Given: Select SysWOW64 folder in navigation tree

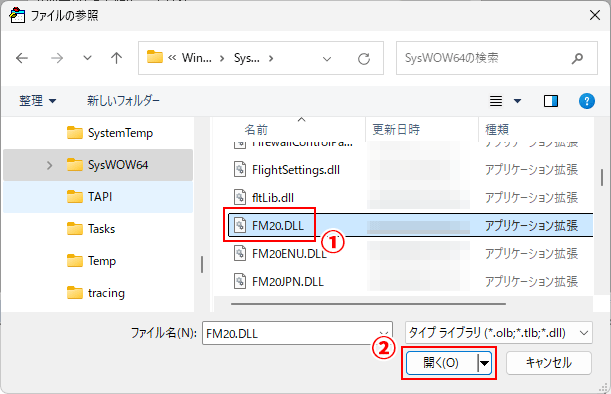Looking at the screenshot, I should click(x=98, y=165).
